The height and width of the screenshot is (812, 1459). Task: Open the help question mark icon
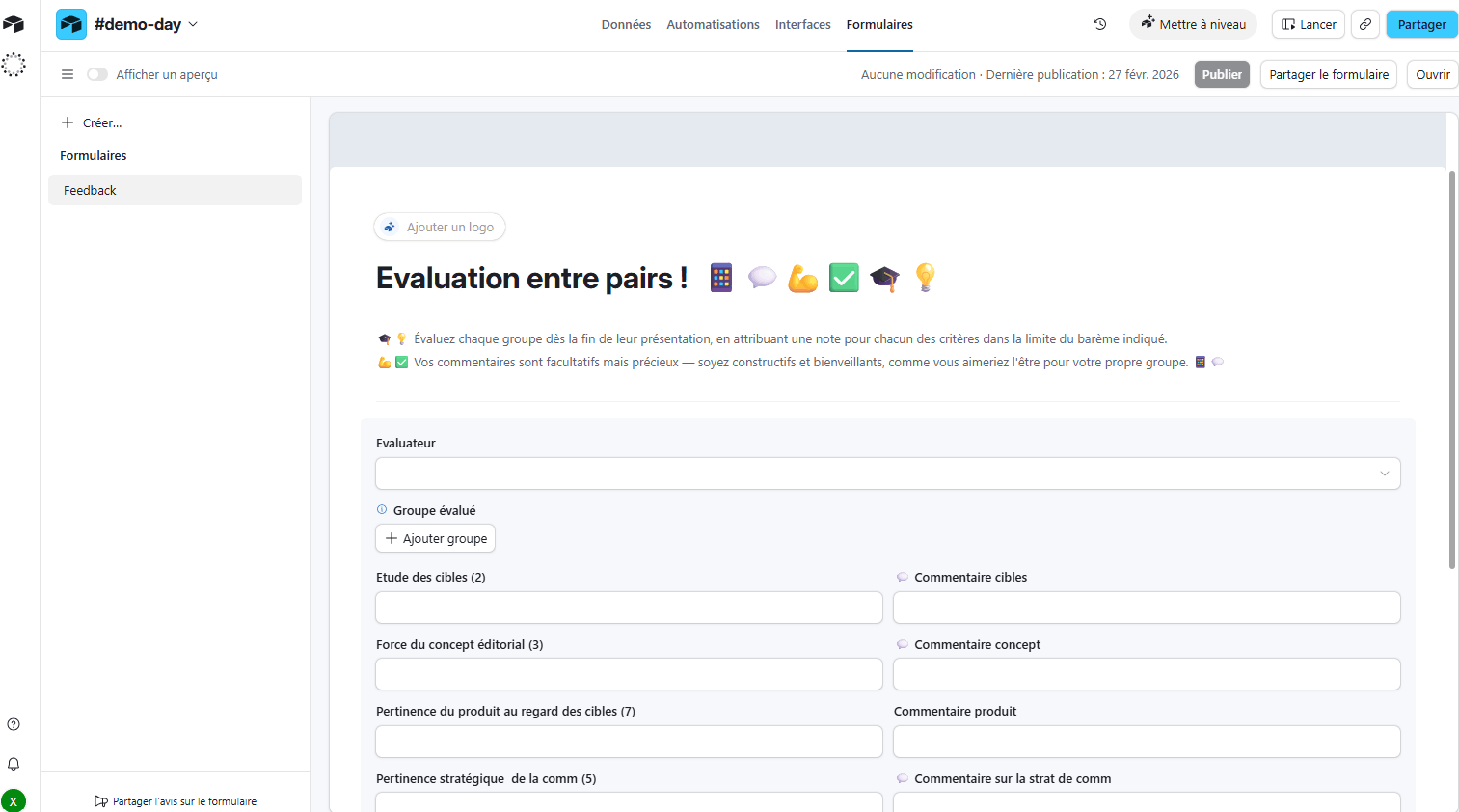14,724
